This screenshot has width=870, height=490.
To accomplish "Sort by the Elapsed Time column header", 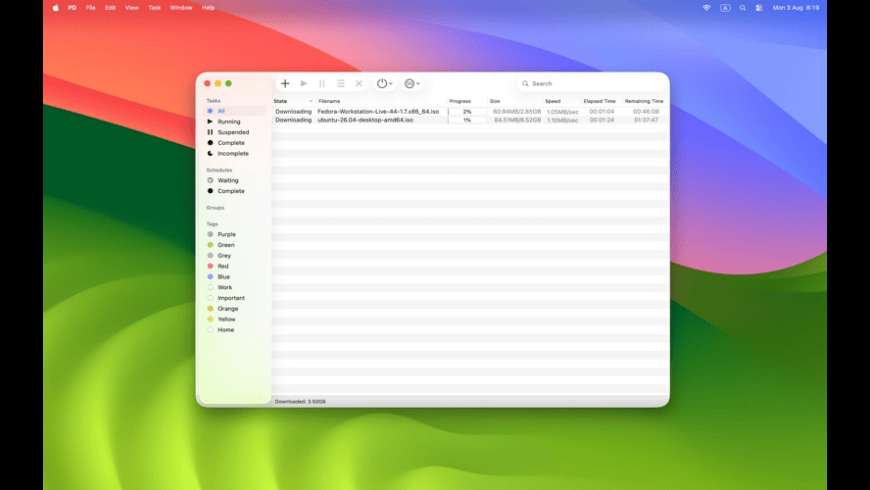I will tap(601, 101).
